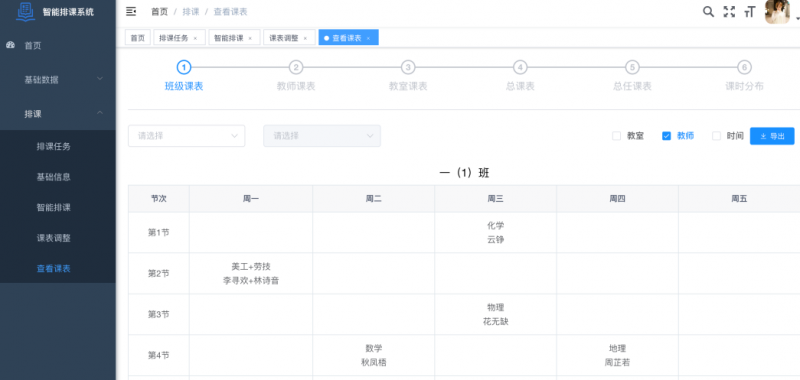Switch to the 智能排课 tab
Screen dimensions: 800x380
point(229,38)
